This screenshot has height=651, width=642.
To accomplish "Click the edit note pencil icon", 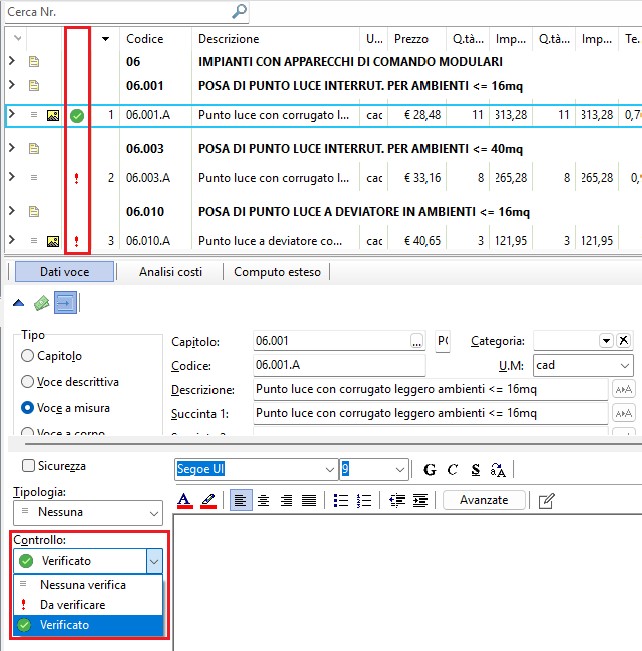I will (x=546, y=501).
